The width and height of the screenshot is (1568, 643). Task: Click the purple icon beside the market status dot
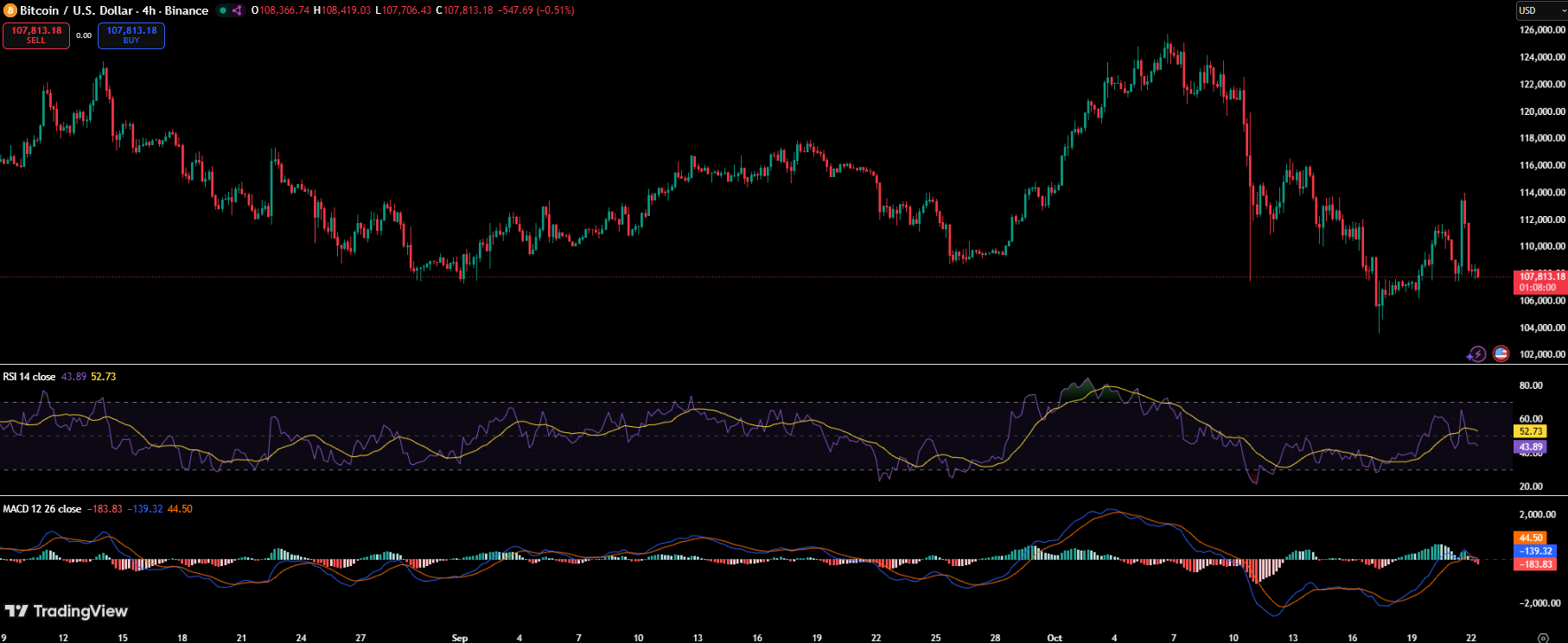(x=237, y=10)
